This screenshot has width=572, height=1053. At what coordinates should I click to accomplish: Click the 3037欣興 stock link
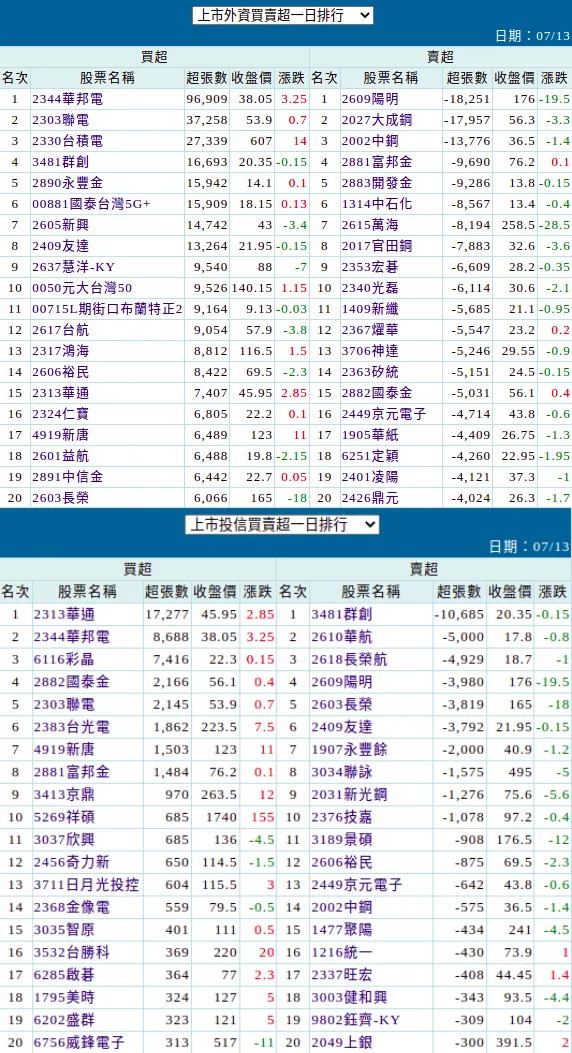64,840
